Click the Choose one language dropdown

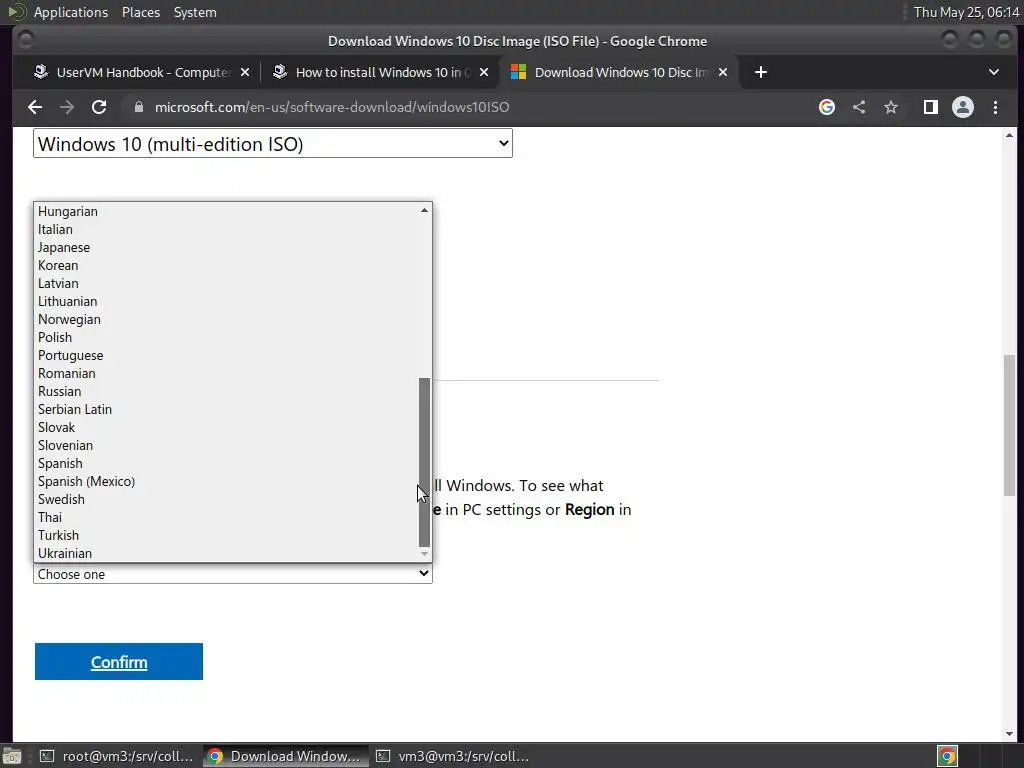[232, 574]
